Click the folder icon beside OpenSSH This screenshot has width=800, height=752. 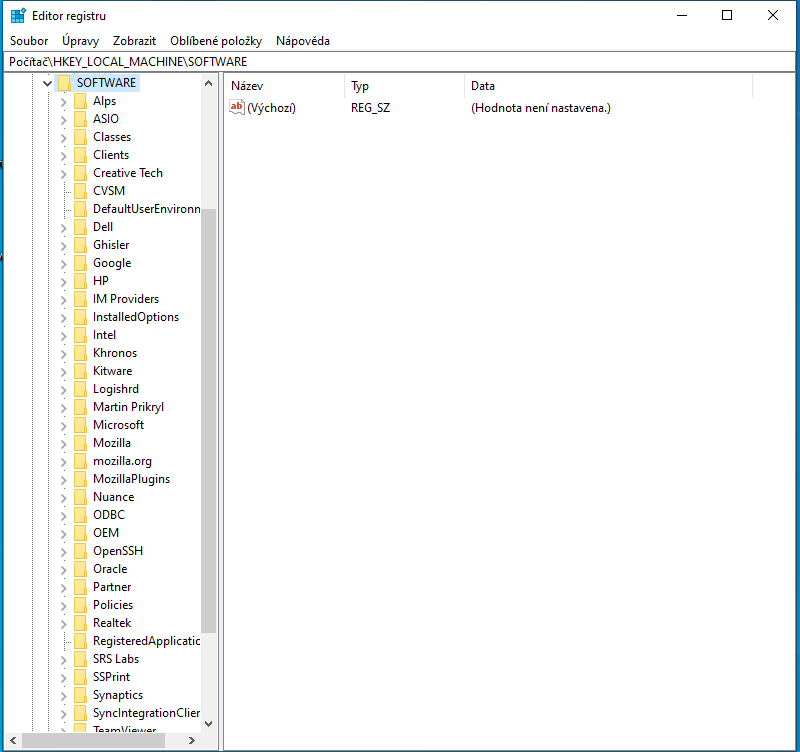[x=80, y=551]
